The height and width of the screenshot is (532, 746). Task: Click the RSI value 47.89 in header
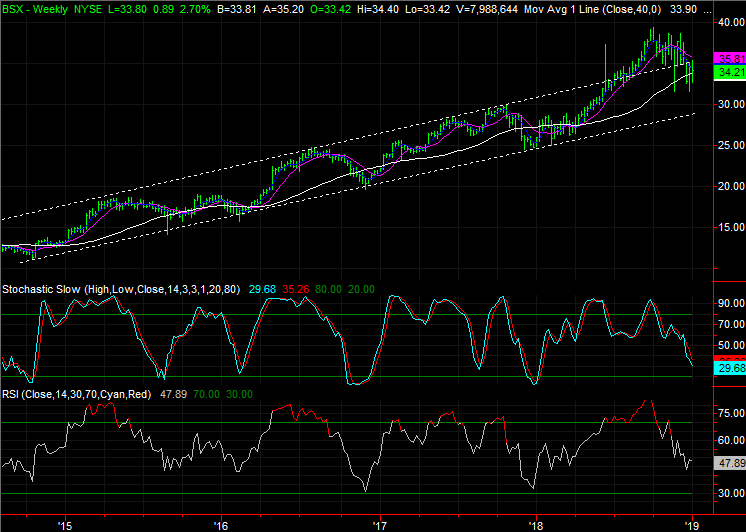click(173, 394)
